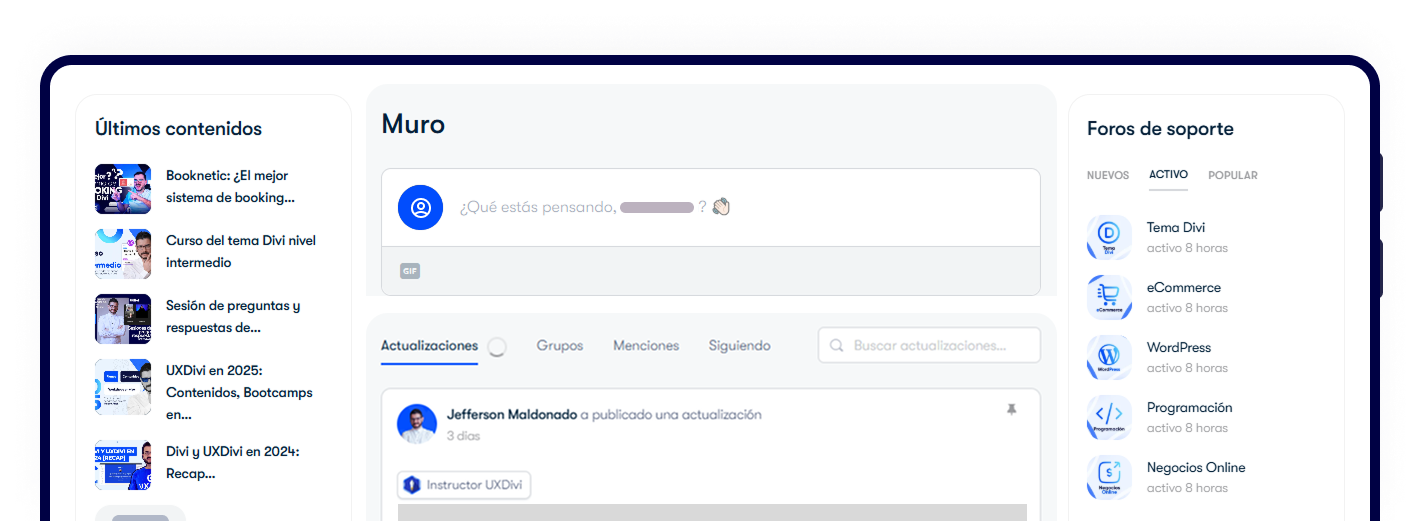Switch to the Siguiendo tab

[x=740, y=346]
